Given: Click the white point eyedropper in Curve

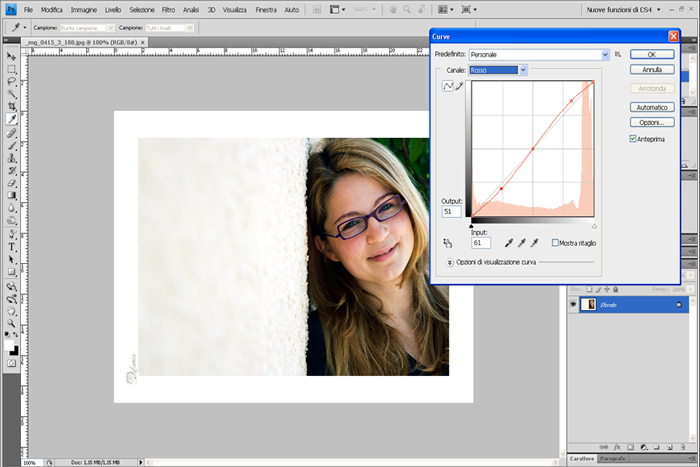Looking at the screenshot, I should (x=535, y=243).
